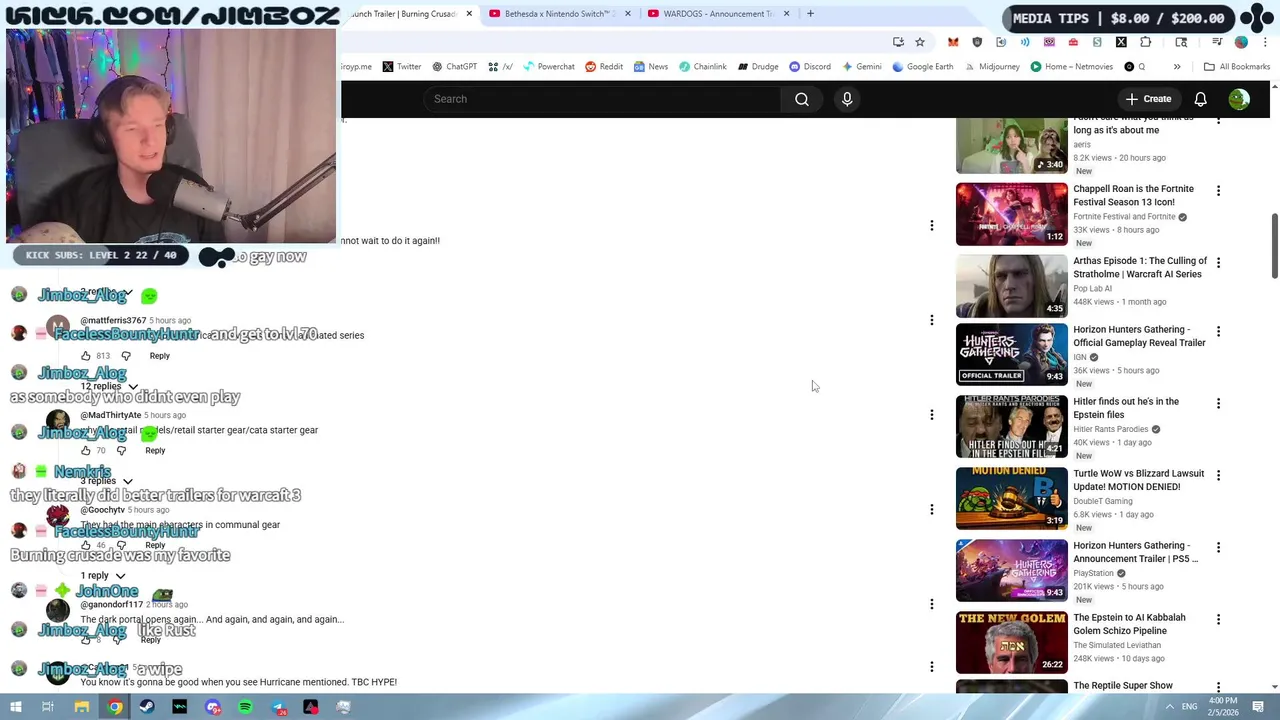Viewport: 1280px width, 720px height.
Task: Open more options for Hitler finds out video
Action: click(x=1218, y=404)
